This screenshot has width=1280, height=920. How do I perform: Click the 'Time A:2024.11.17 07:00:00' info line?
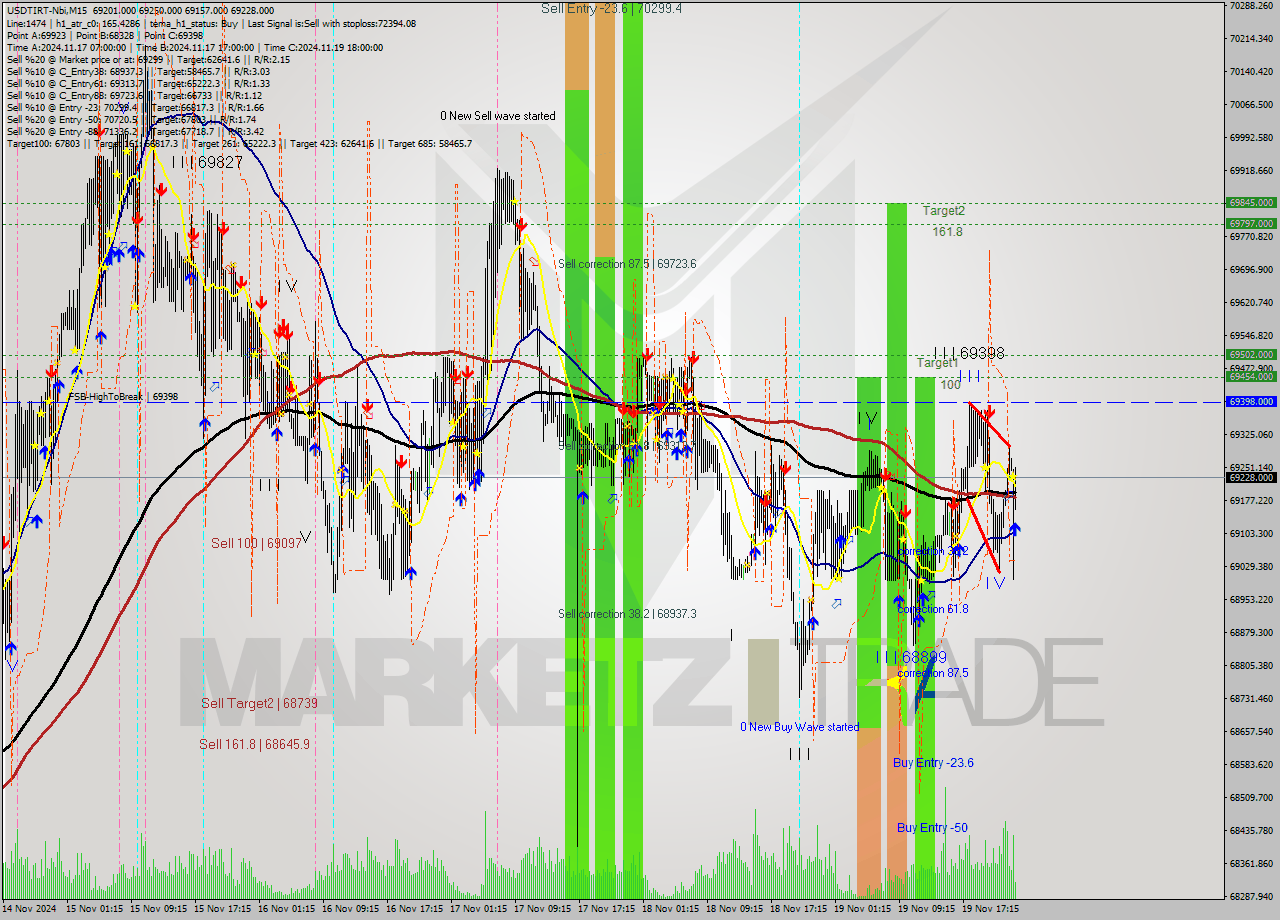195,47
